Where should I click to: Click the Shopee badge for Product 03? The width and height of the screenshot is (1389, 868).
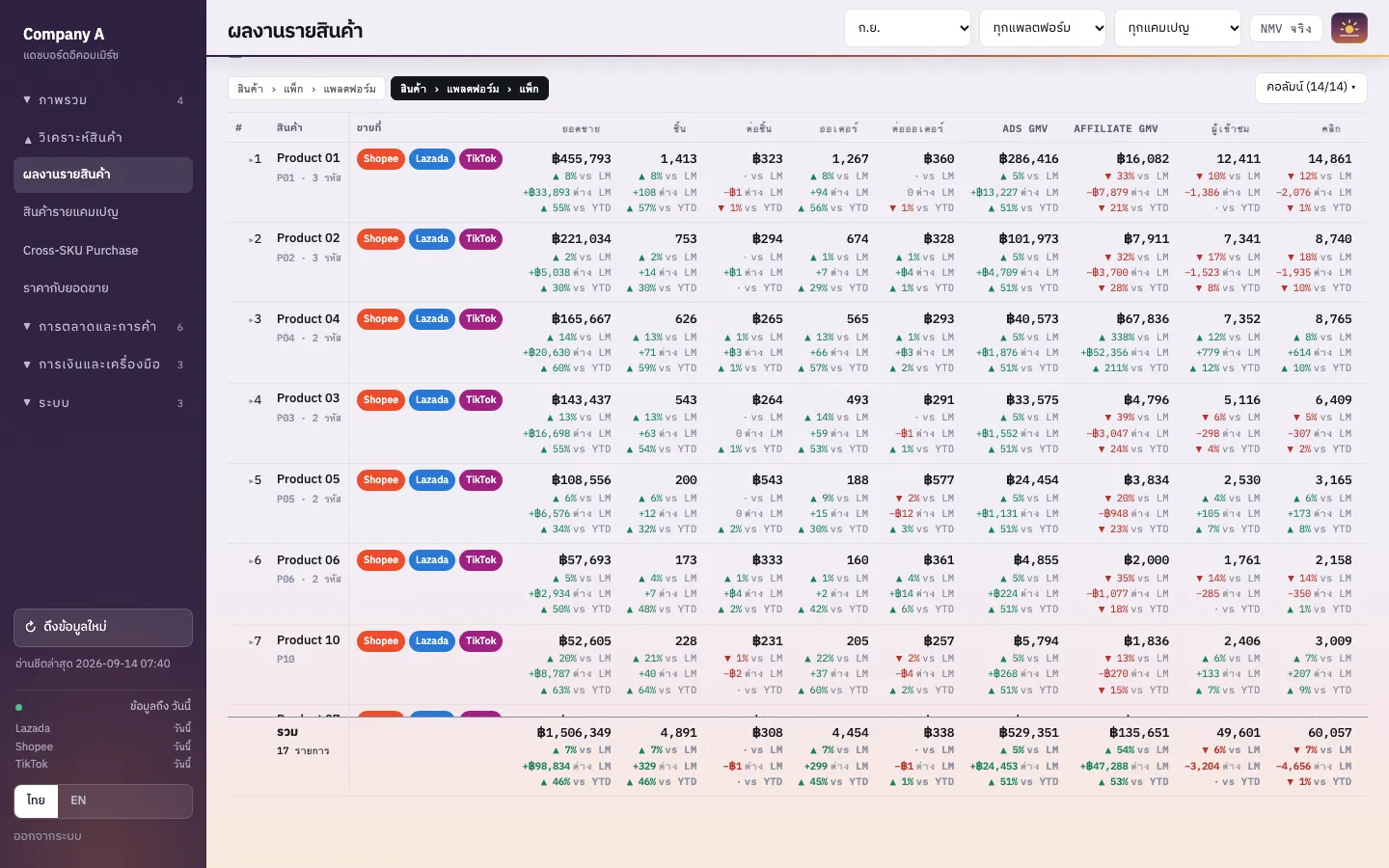(381, 400)
